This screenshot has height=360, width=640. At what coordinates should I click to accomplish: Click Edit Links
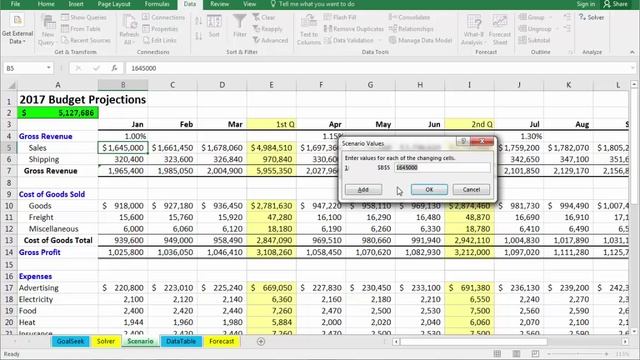pos(160,40)
